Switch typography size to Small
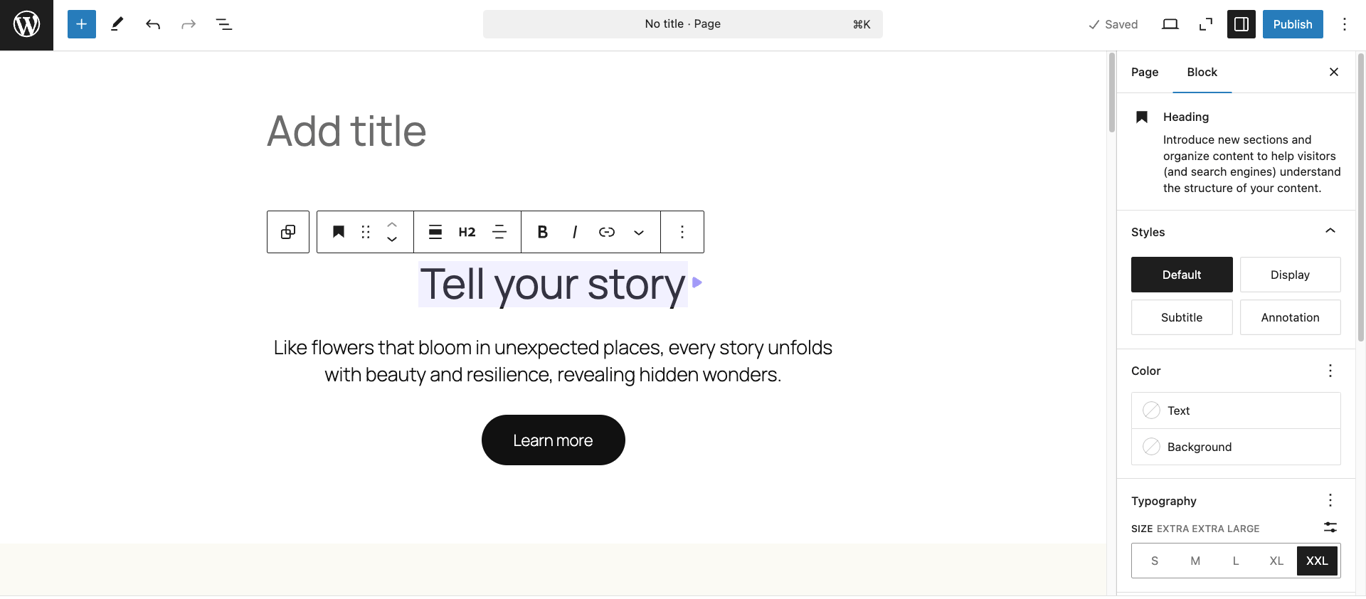1366x599 pixels. [x=1154, y=561]
